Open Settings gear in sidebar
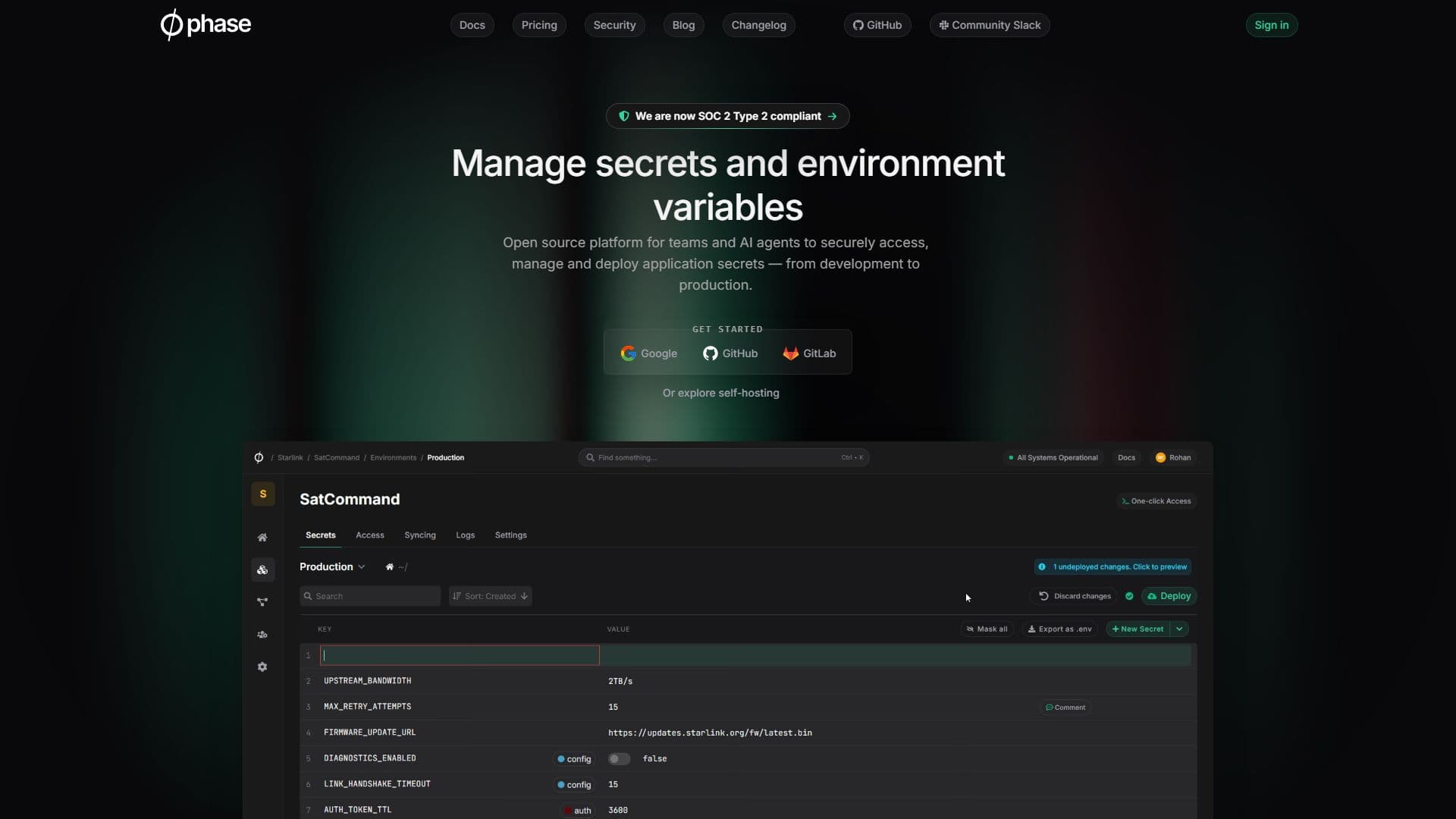Viewport: 1456px width, 819px height. click(x=262, y=667)
